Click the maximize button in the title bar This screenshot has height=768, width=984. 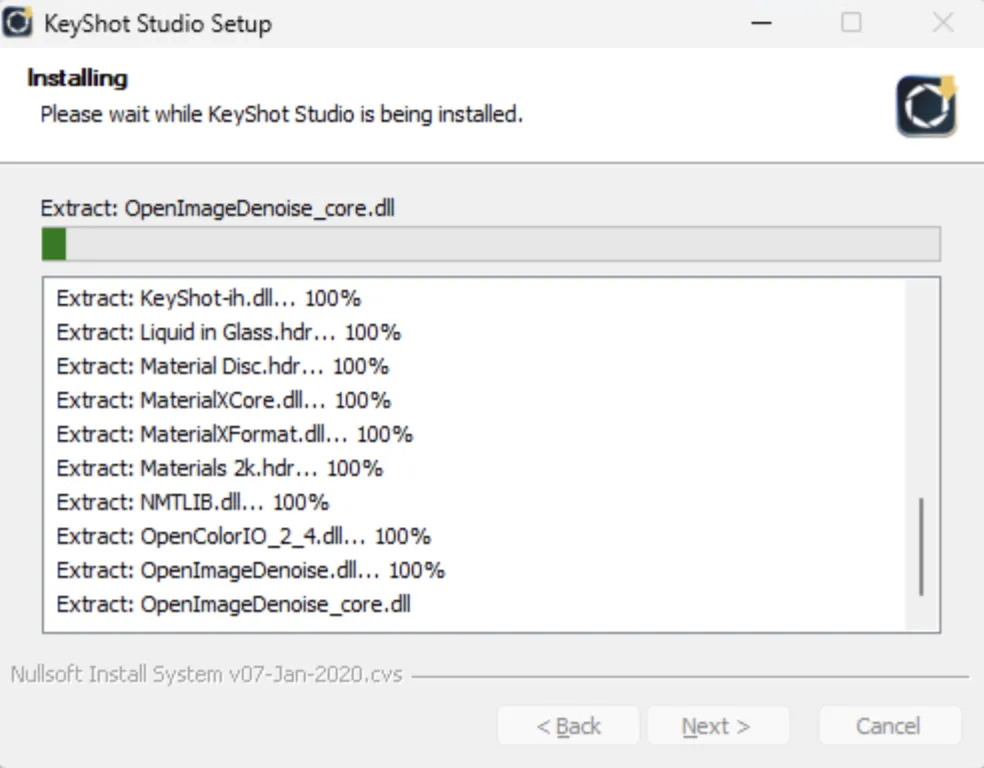click(x=851, y=22)
